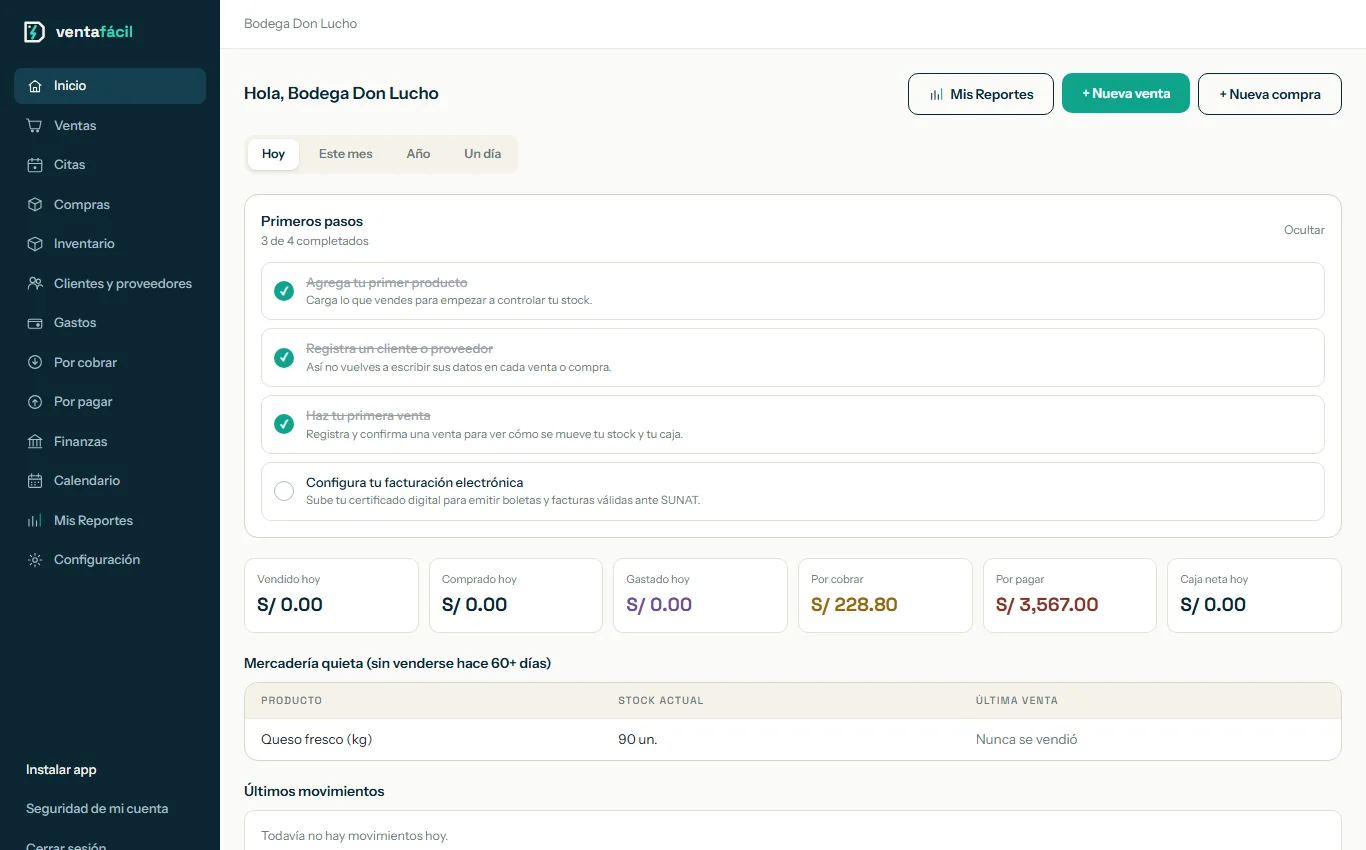Switch to the Este mes tab

click(346, 154)
